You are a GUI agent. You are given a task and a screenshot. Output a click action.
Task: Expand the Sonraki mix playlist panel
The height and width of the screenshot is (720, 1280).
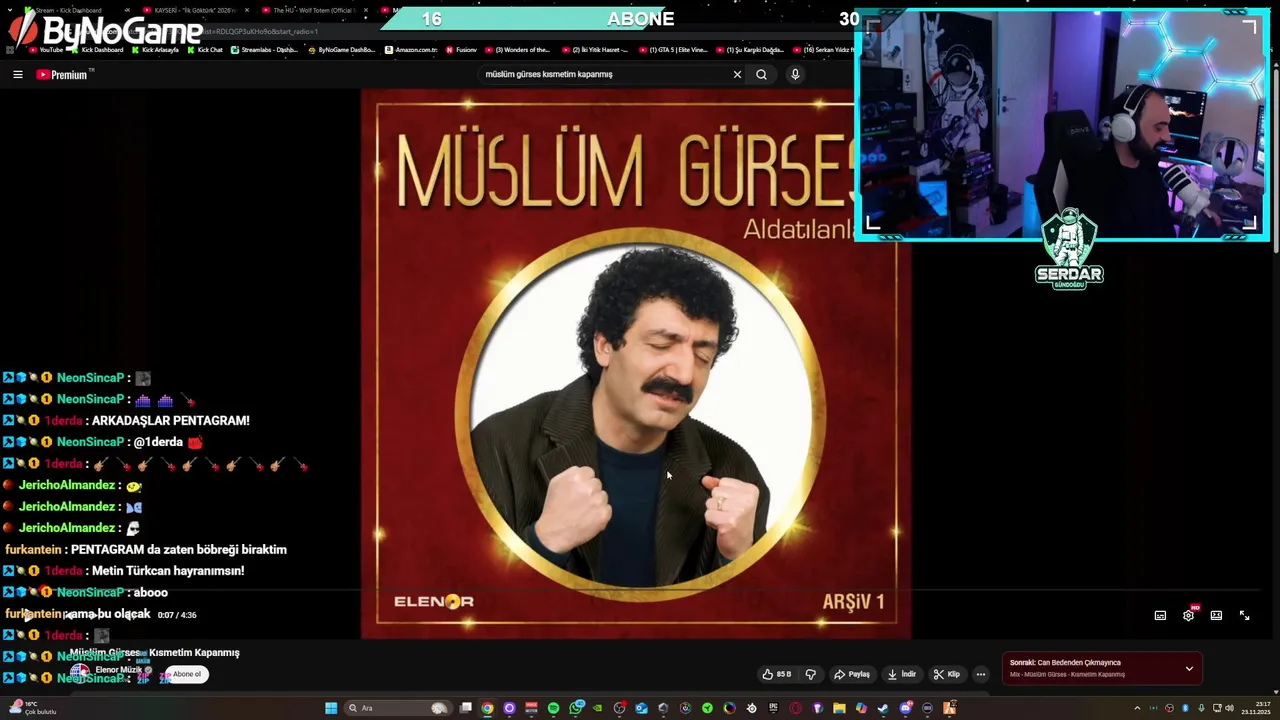coord(1189,668)
